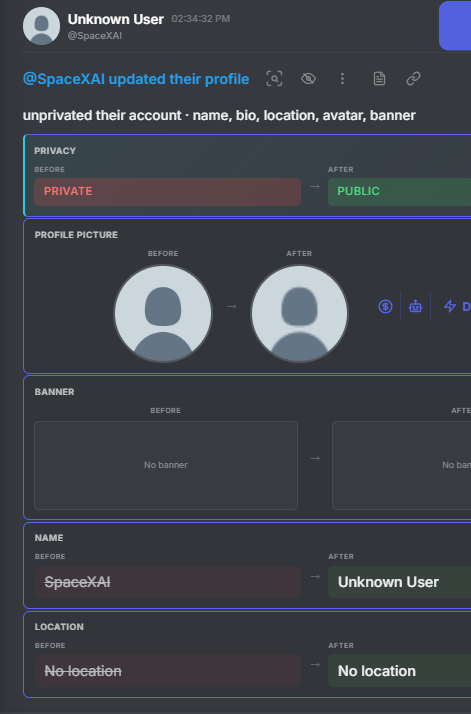Click the 'before' banner box reading 'No banner'

coord(166,465)
